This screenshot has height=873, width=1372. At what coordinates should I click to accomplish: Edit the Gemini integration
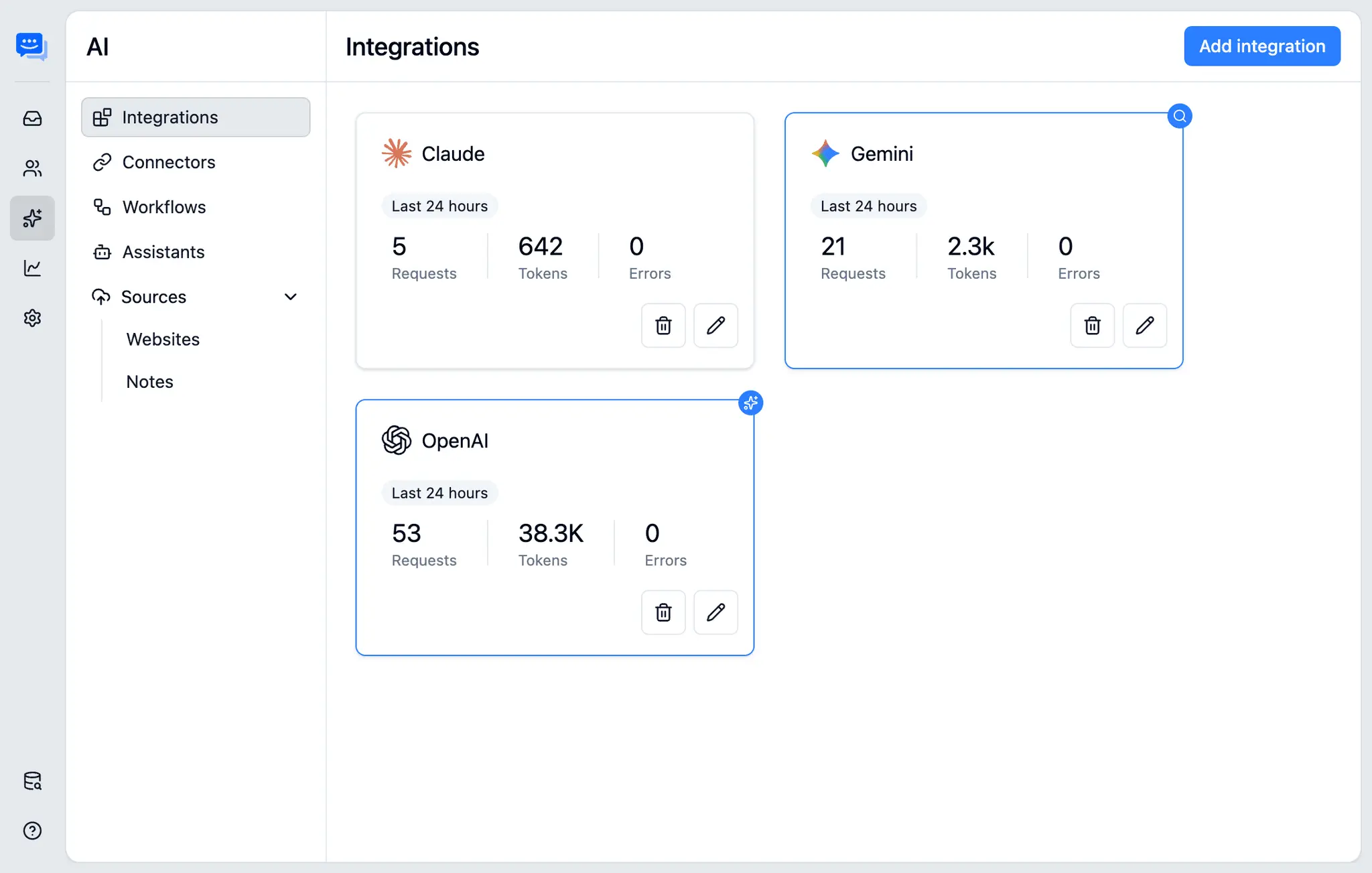click(x=1144, y=326)
